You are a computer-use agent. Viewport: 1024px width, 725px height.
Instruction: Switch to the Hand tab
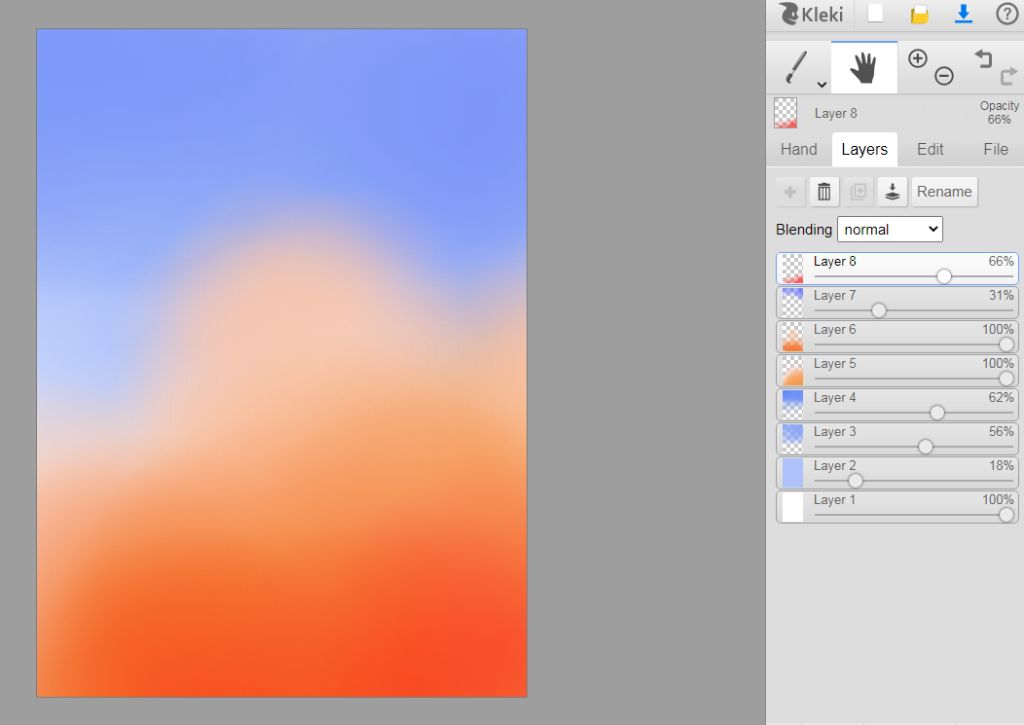coord(799,150)
